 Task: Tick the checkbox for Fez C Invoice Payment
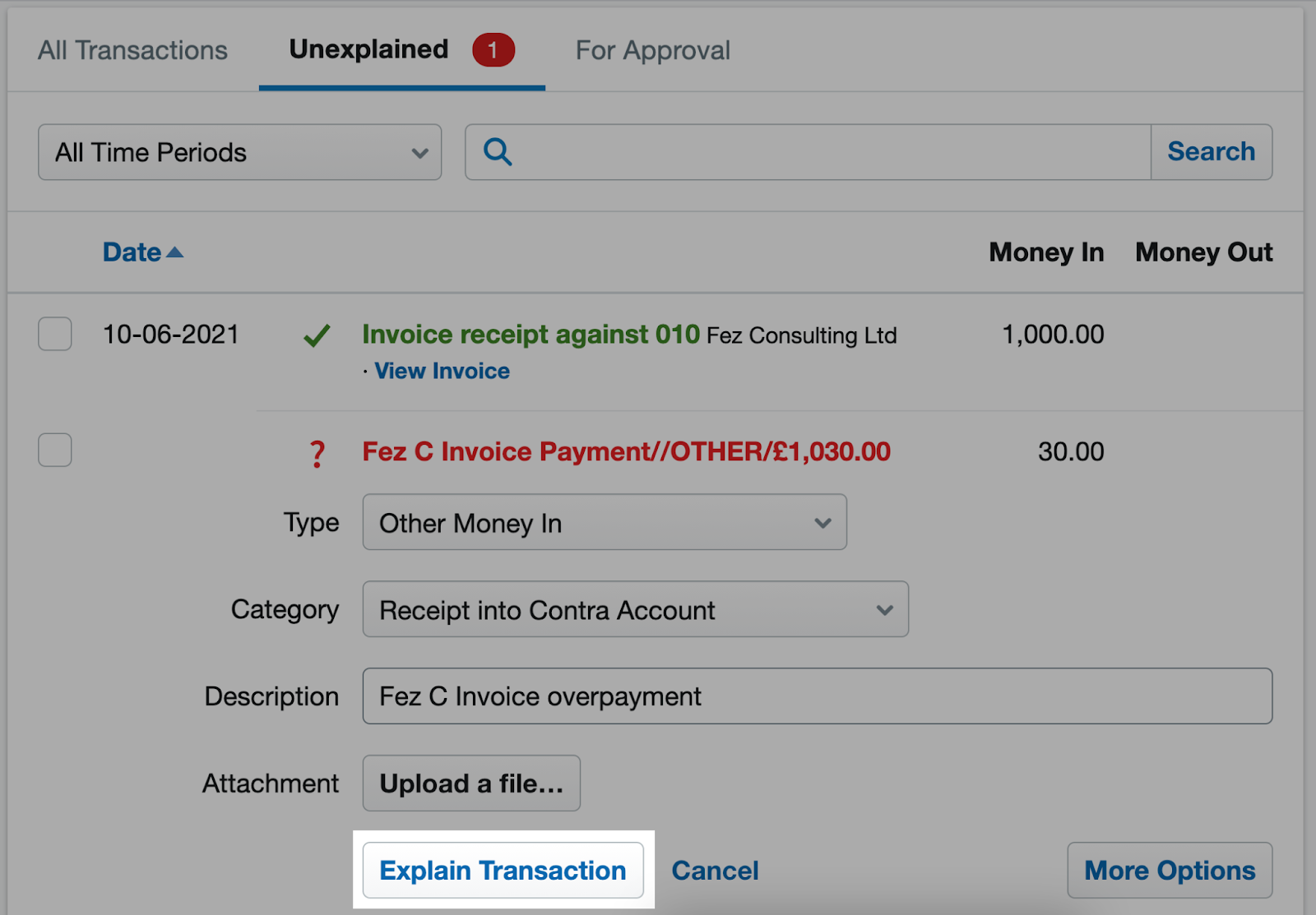[55, 451]
